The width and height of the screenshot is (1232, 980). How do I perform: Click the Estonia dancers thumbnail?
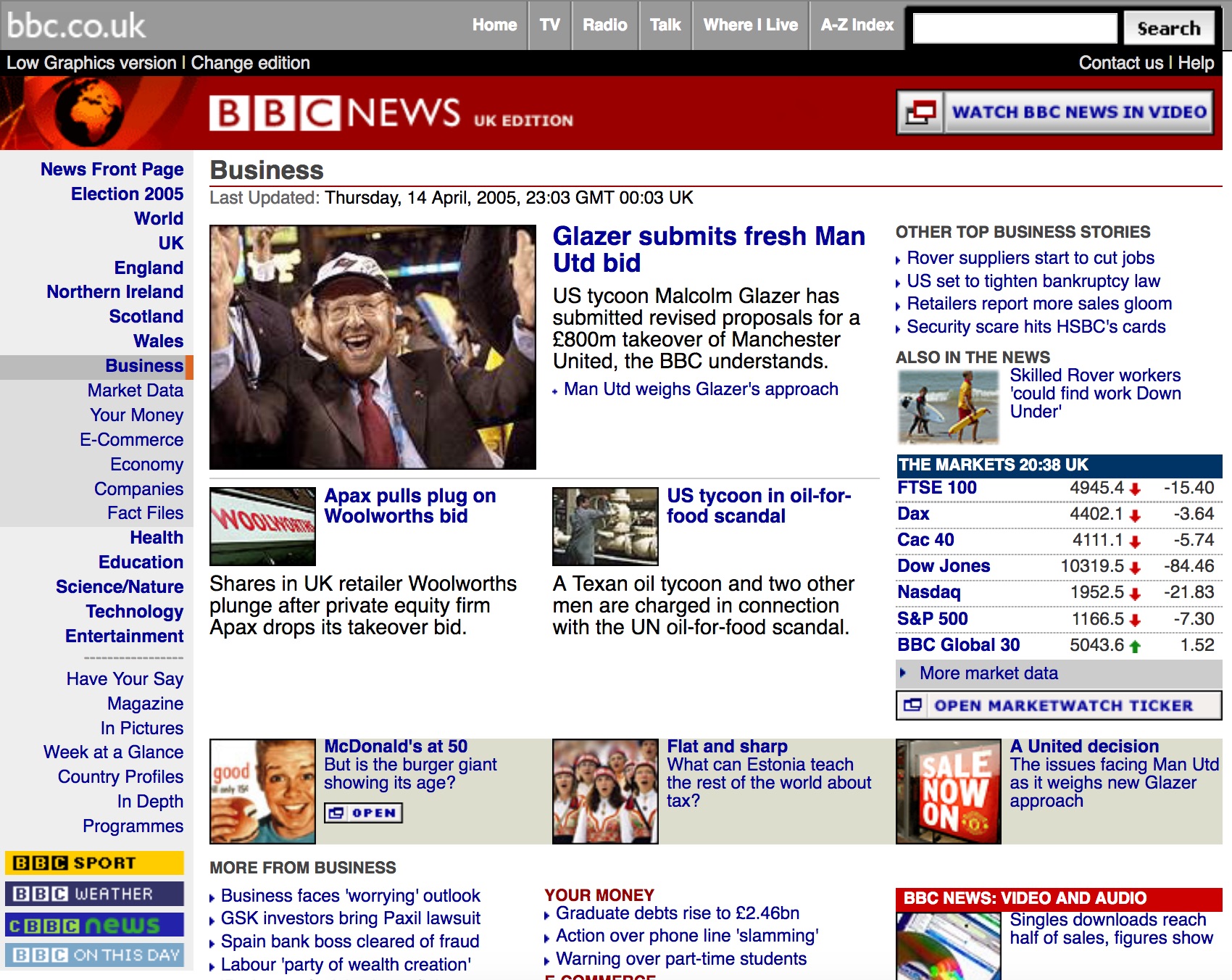[x=605, y=792]
